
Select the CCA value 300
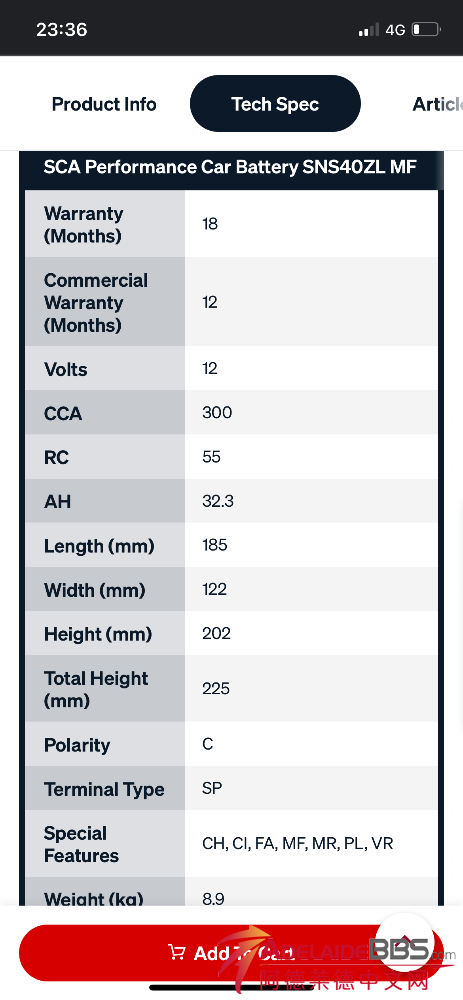pyautogui.click(x=217, y=413)
